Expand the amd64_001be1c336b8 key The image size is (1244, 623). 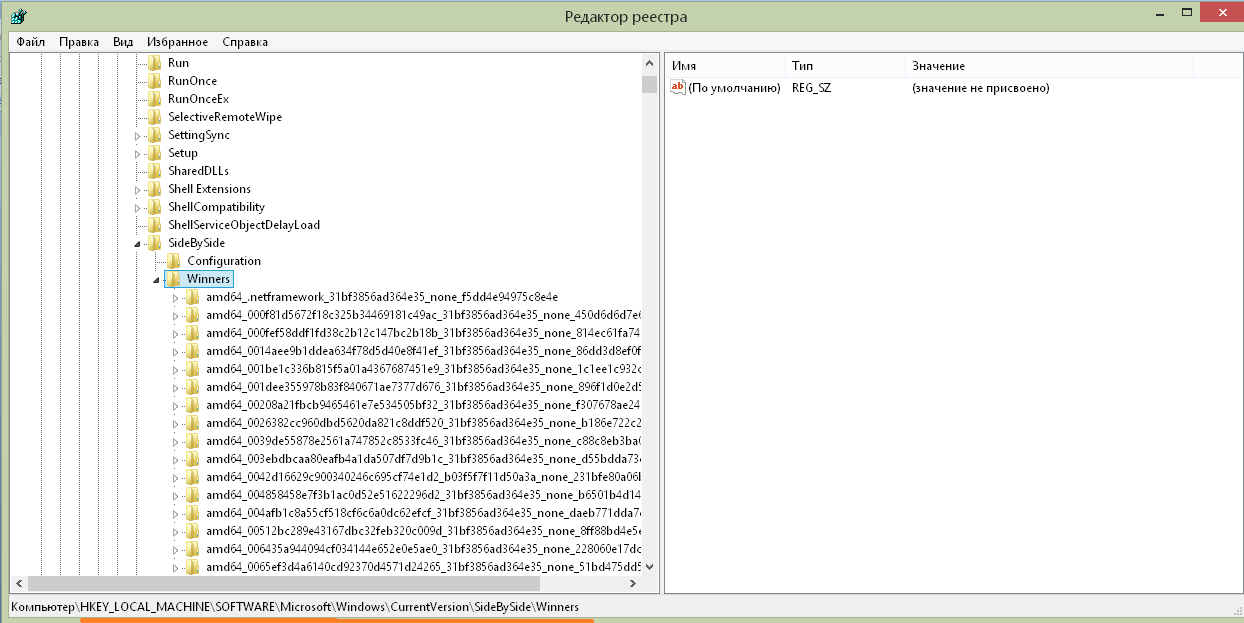176,369
